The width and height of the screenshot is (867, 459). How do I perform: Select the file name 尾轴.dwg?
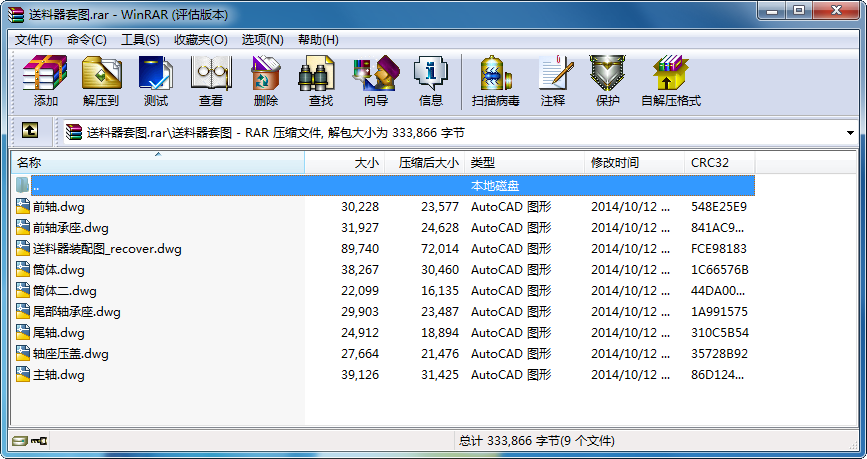click(59, 333)
